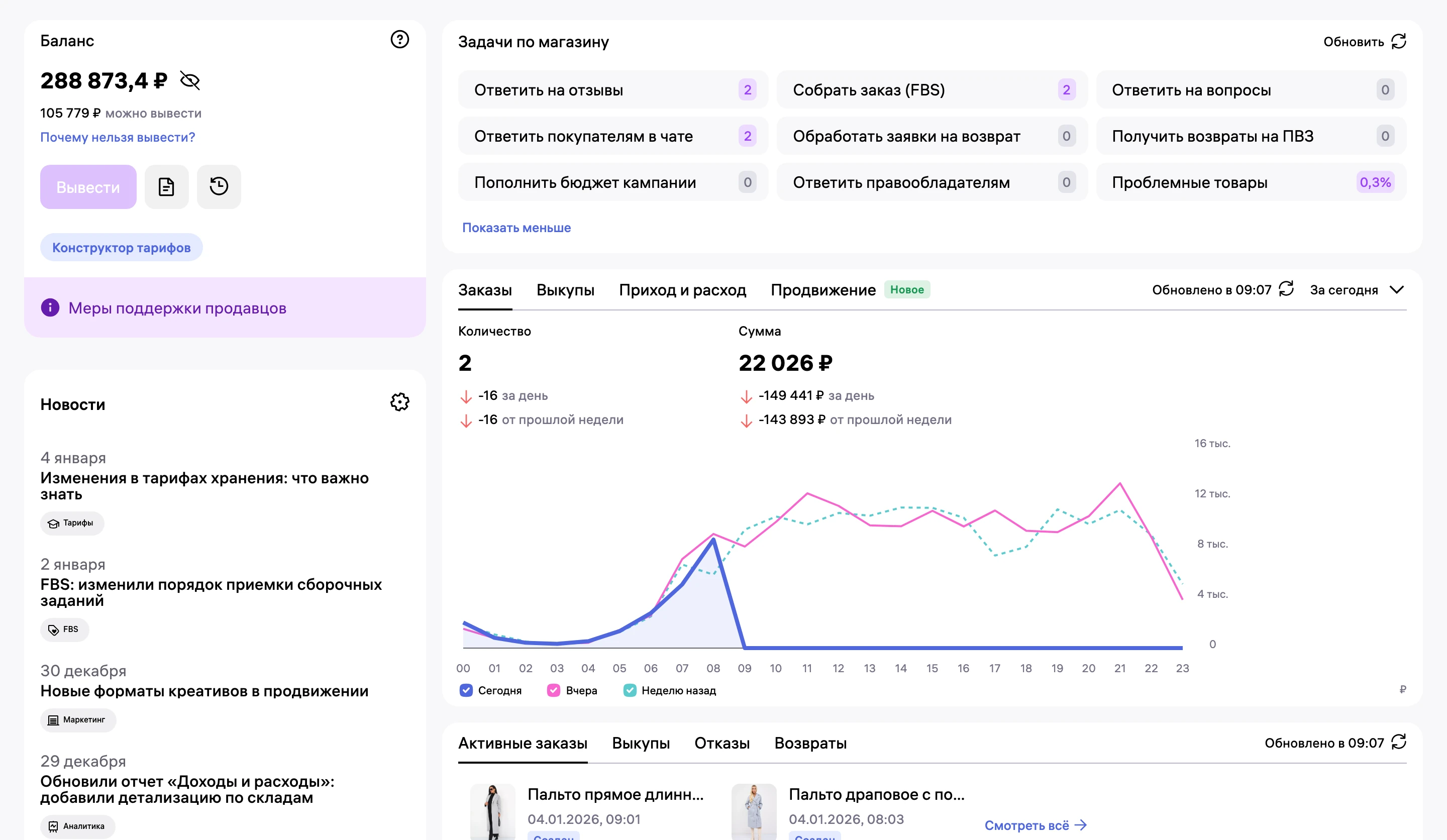Refresh orders chart next to 'Обновлено в 09:07'
Screen dimensions: 1447x840
click(x=1286, y=288)
